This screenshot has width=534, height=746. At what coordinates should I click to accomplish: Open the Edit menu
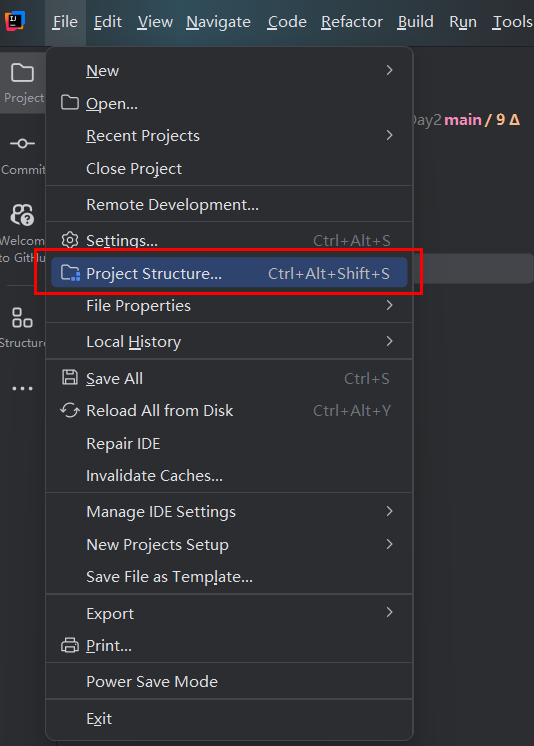pyautogui.click(x=108, y=22)
